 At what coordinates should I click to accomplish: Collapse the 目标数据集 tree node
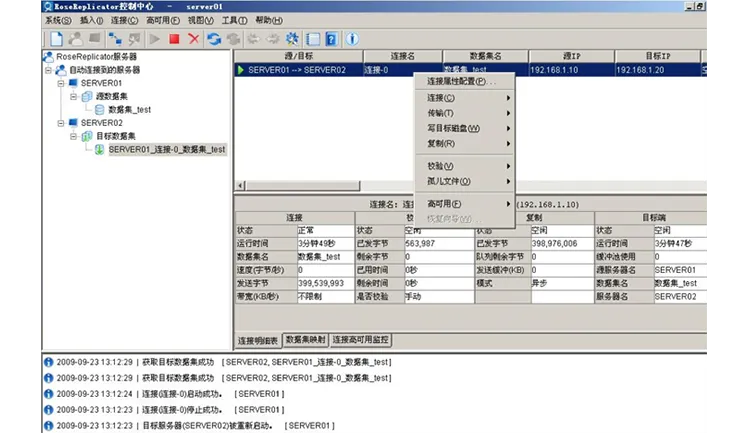point(74,136)
